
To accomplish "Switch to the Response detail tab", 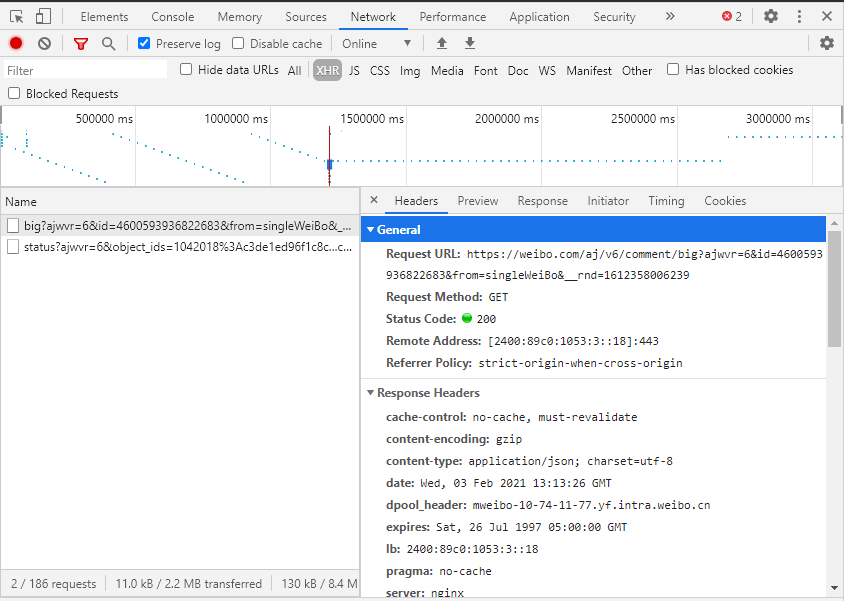I will click(543, 201).
